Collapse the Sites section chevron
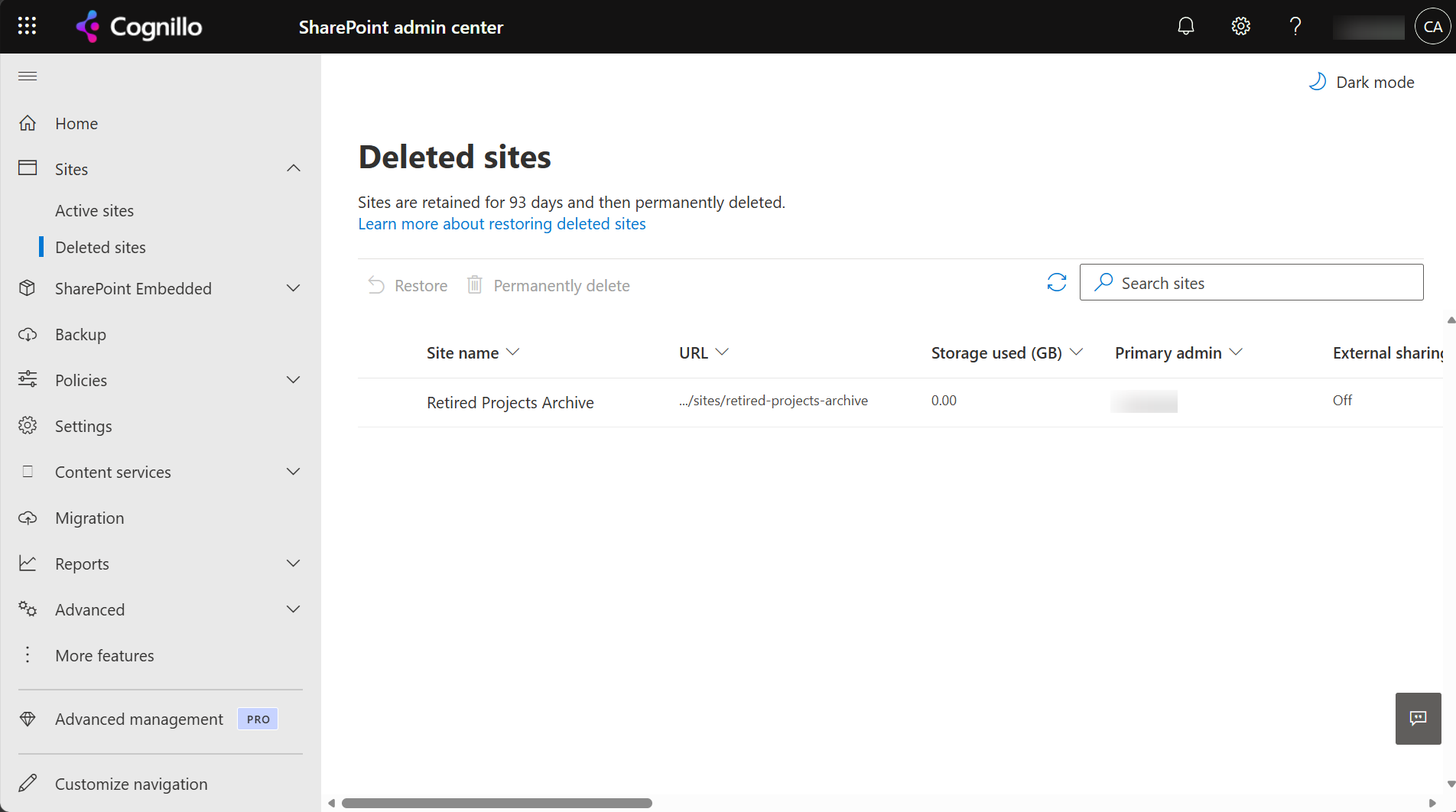Image resolution: width=1456 pixels, height=812 pixels. 294,168
